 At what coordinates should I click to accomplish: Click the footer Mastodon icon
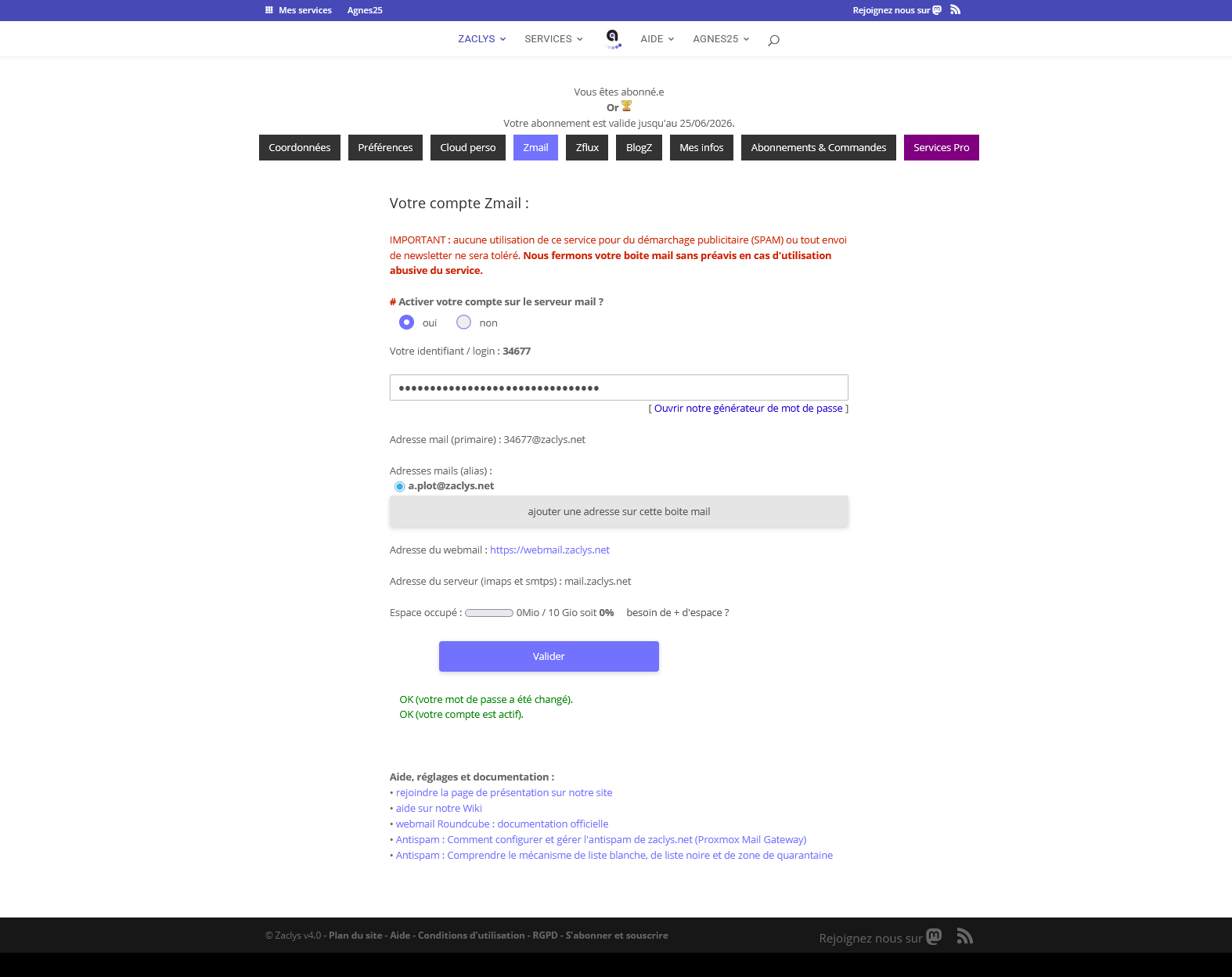pyautogui.click(x=934, y=936)
